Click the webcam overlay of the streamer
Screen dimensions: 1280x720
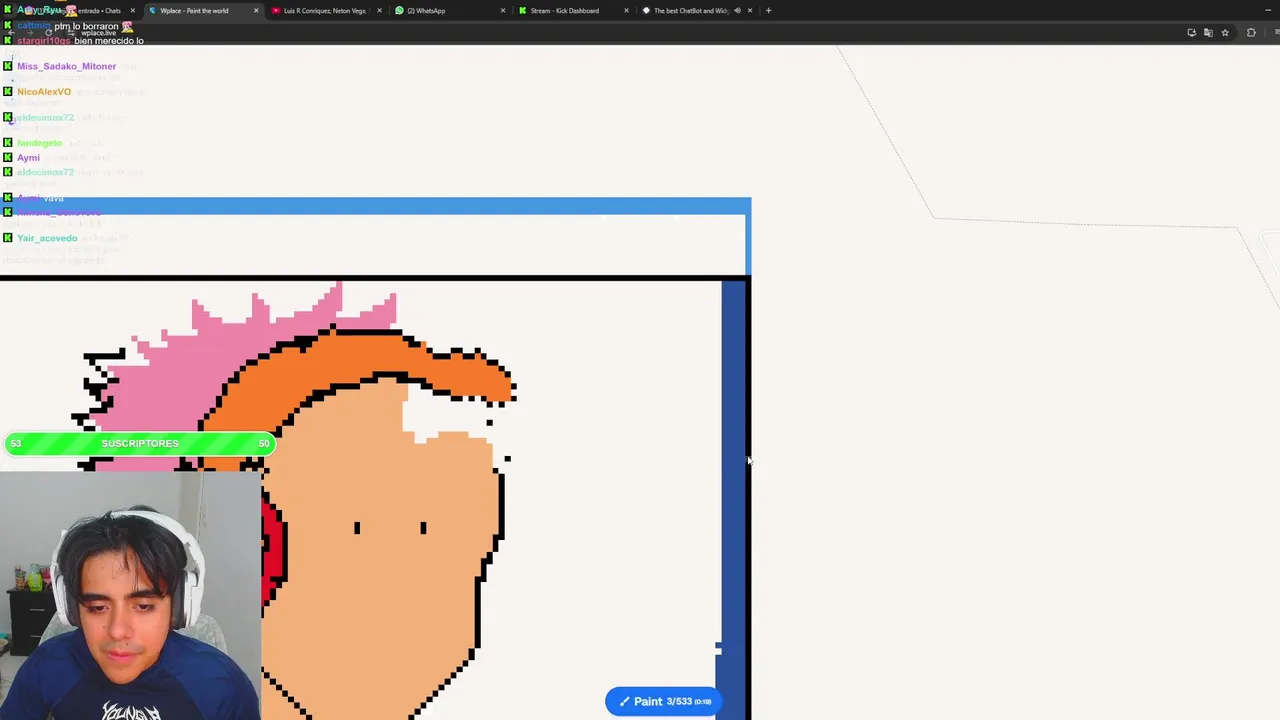coord(130,595)
